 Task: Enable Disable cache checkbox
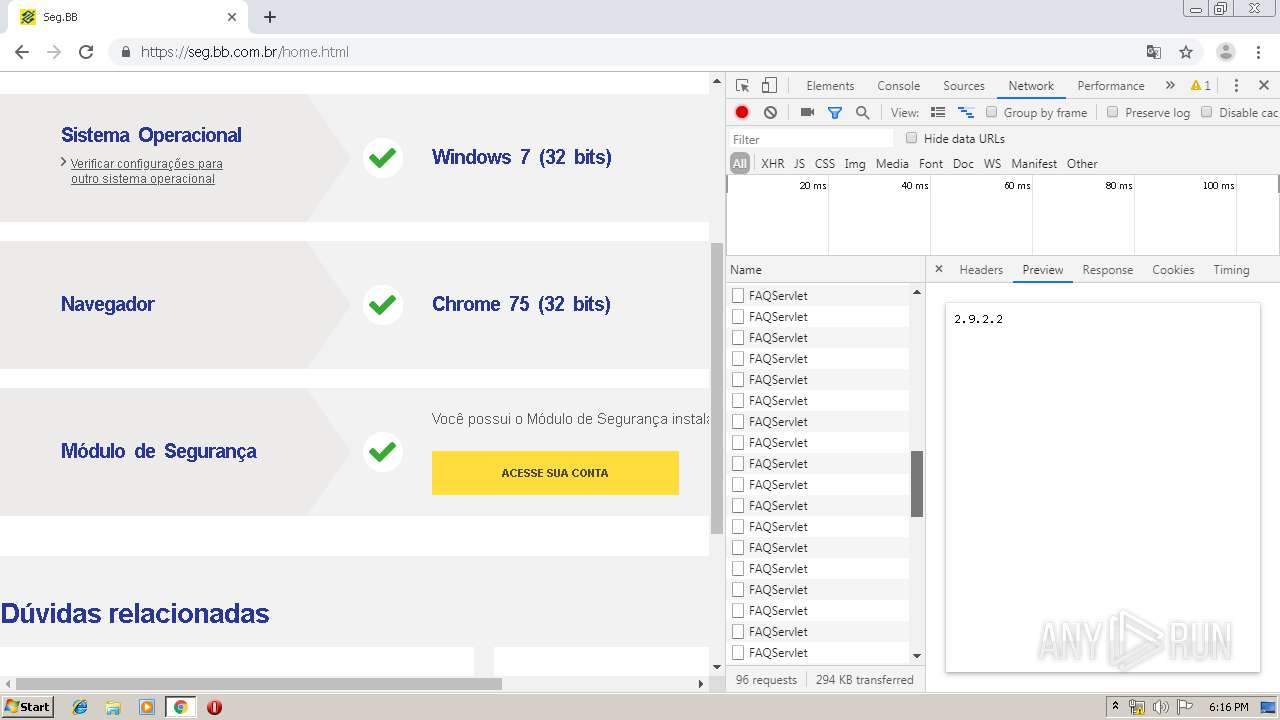[x=1207, y=112]
